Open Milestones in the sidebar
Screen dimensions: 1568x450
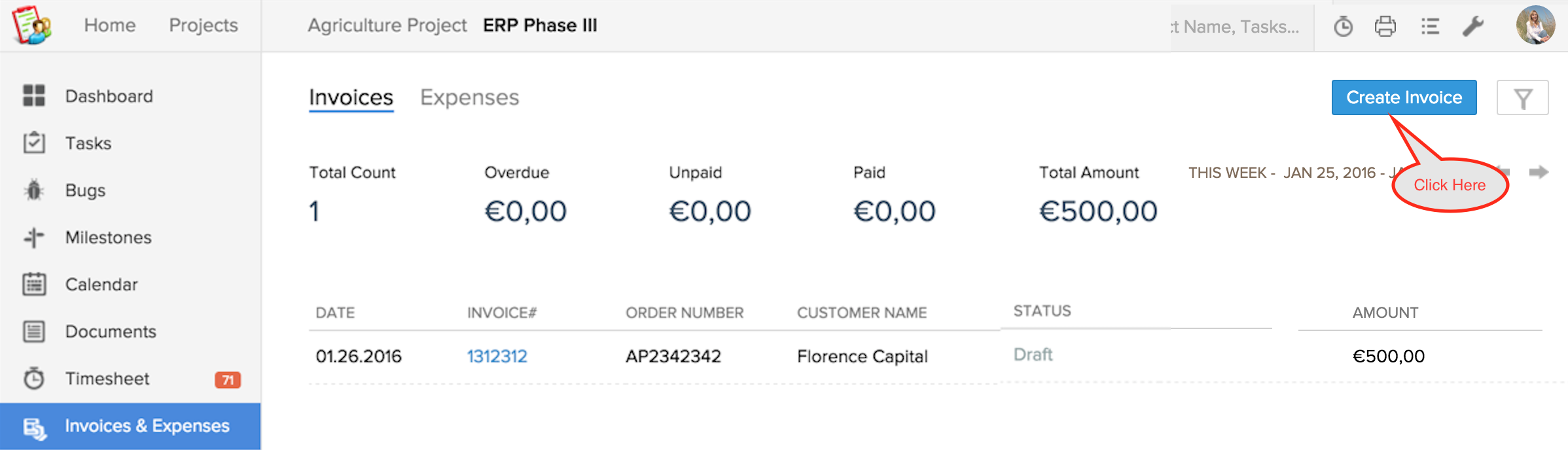click(x=108, y=237)
